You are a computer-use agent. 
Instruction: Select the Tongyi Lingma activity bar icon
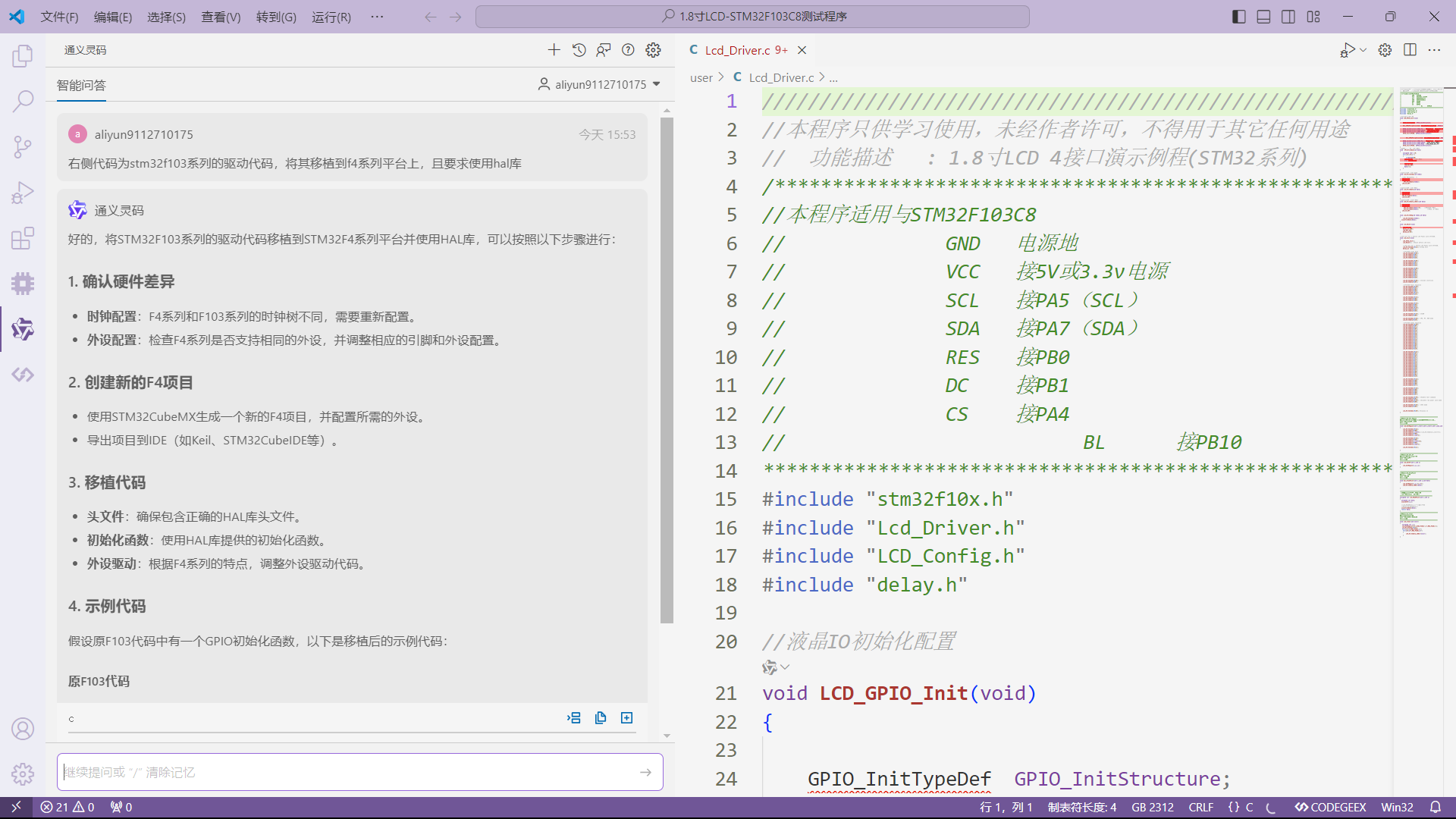click(x=23, y=329)
